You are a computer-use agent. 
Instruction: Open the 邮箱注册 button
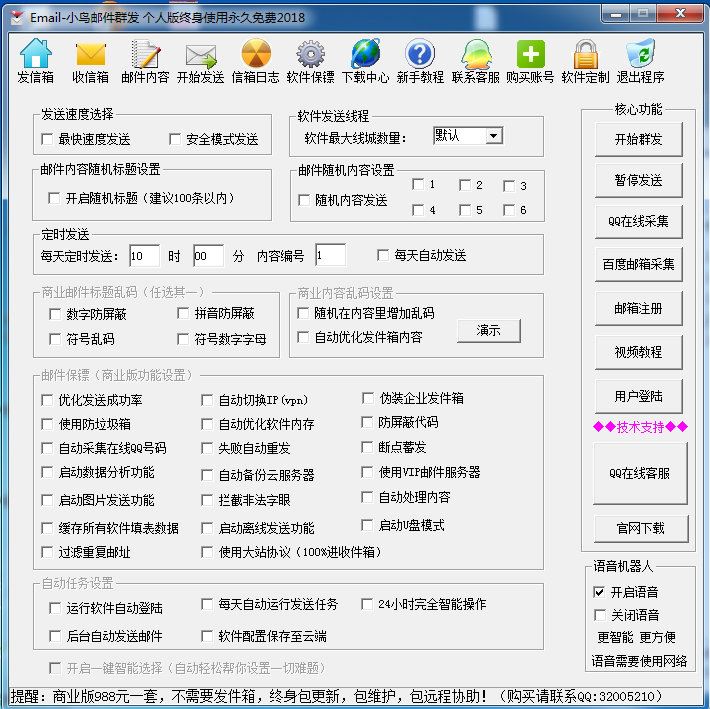click(638, 308)
